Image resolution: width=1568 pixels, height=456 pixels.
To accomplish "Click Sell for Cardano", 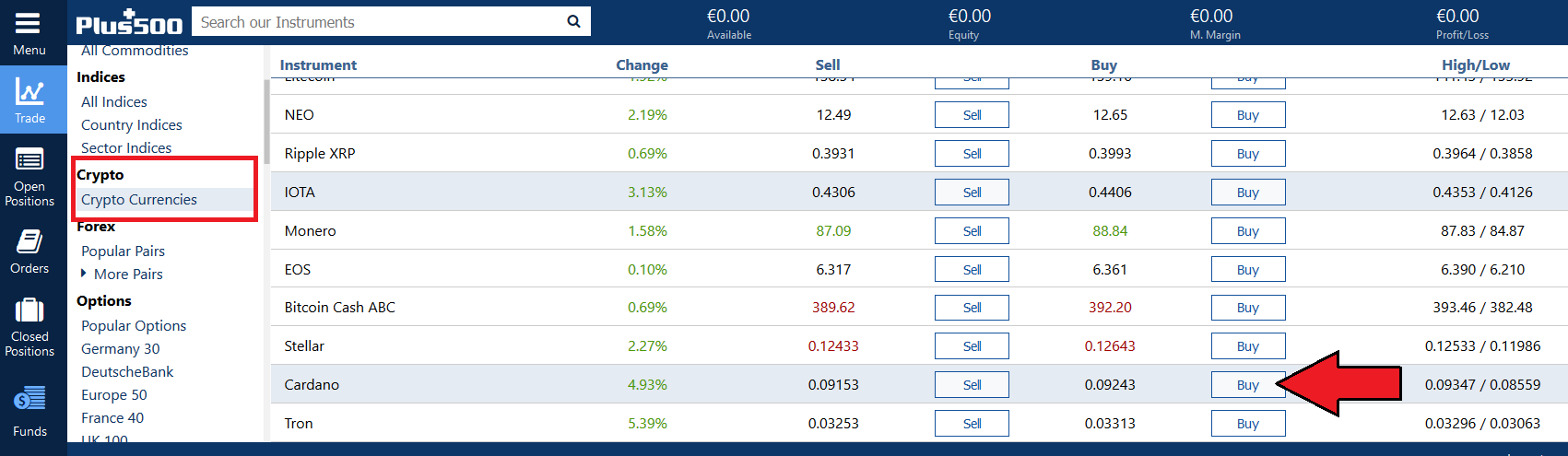I will pos(972,385).
